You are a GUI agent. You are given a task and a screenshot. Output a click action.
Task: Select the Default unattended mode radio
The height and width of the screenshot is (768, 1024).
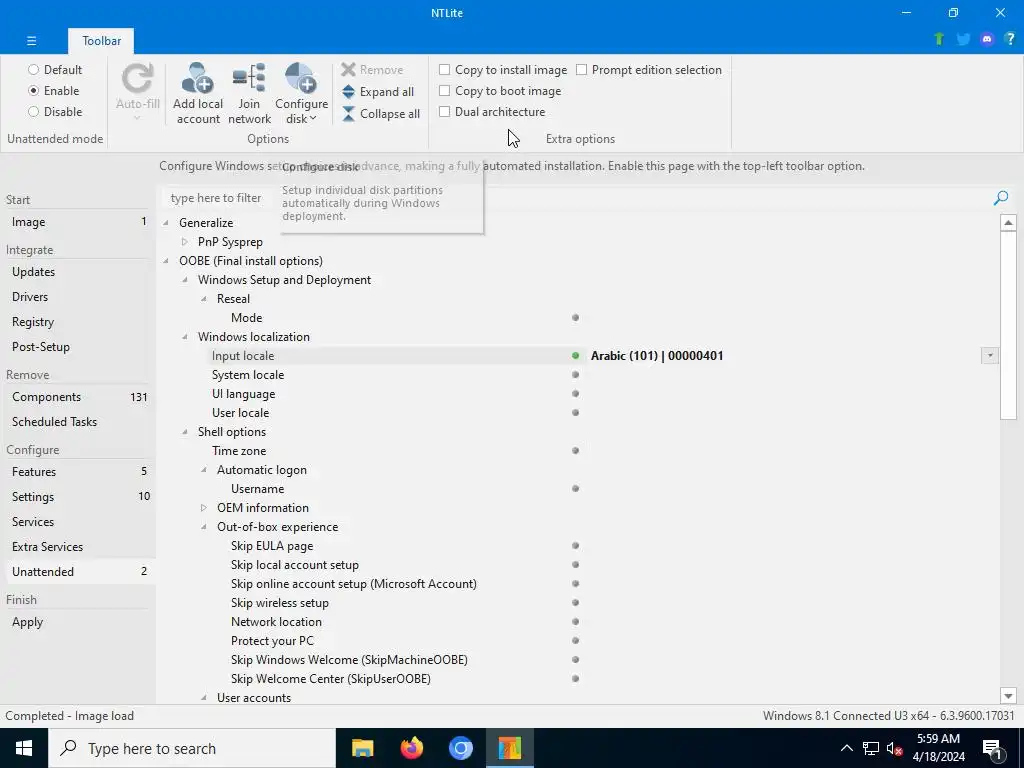[33, 69]
